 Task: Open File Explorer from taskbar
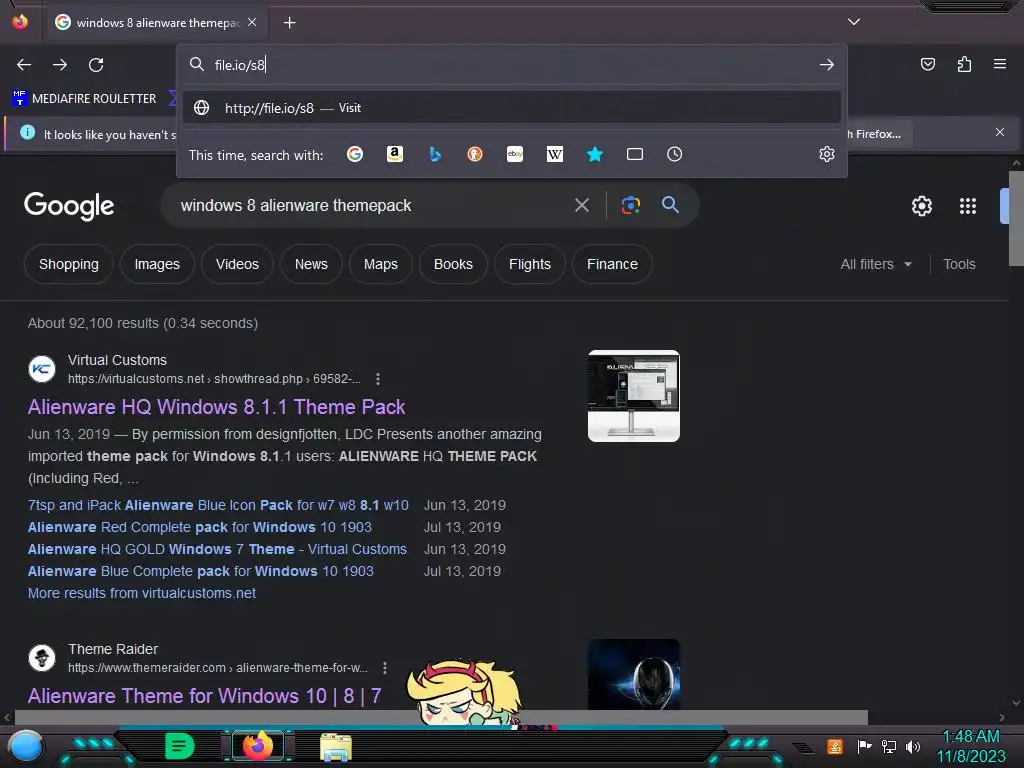coord(336,746)
